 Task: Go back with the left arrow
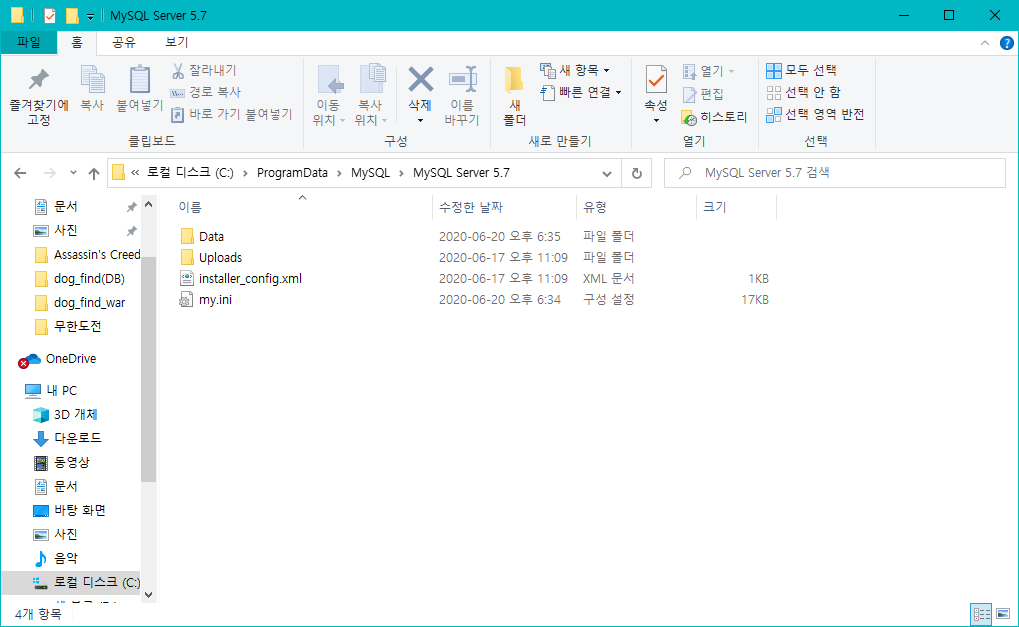pyautogui.click(x=20, y=173)
